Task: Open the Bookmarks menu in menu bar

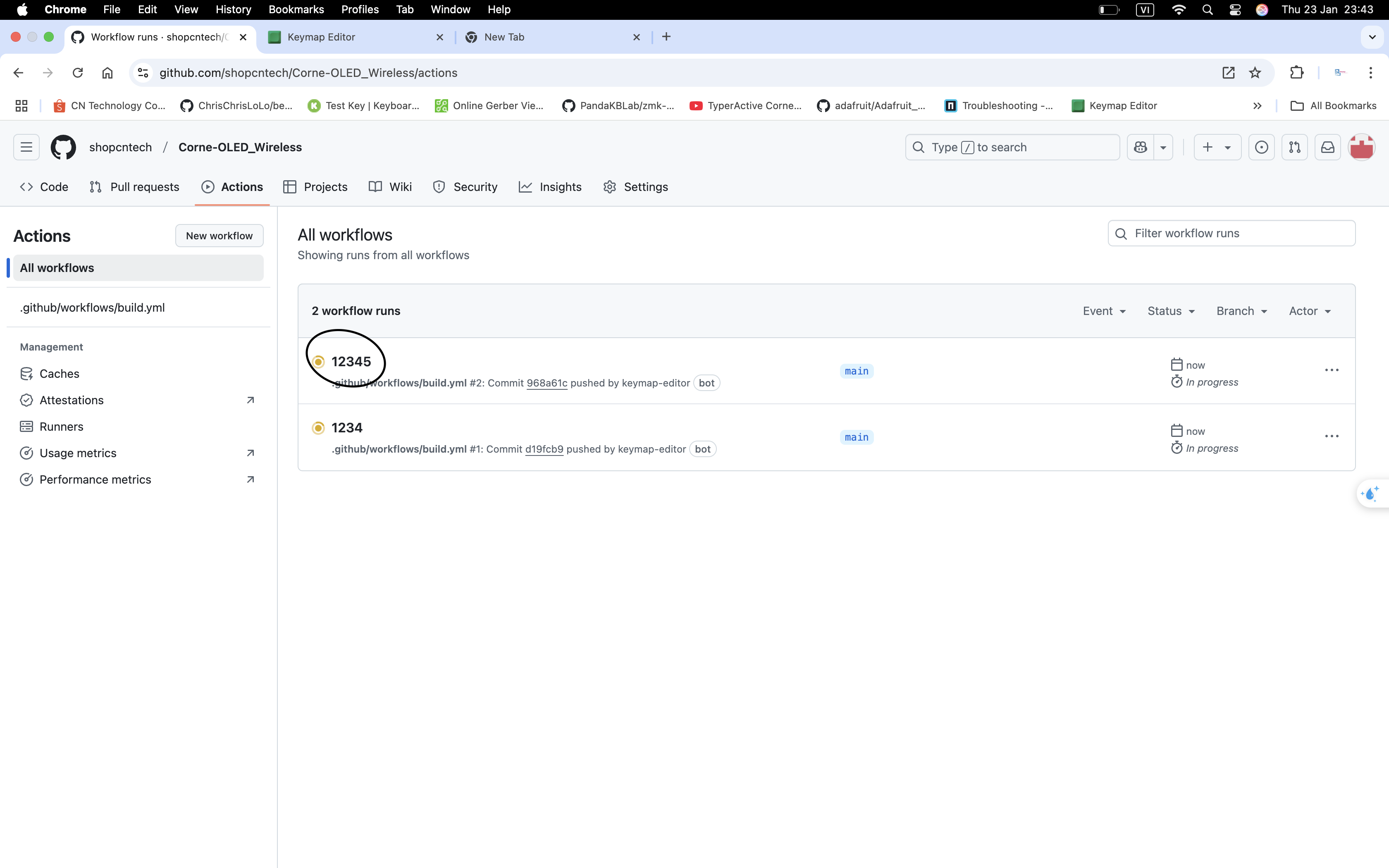Action: tap(296, 10)
